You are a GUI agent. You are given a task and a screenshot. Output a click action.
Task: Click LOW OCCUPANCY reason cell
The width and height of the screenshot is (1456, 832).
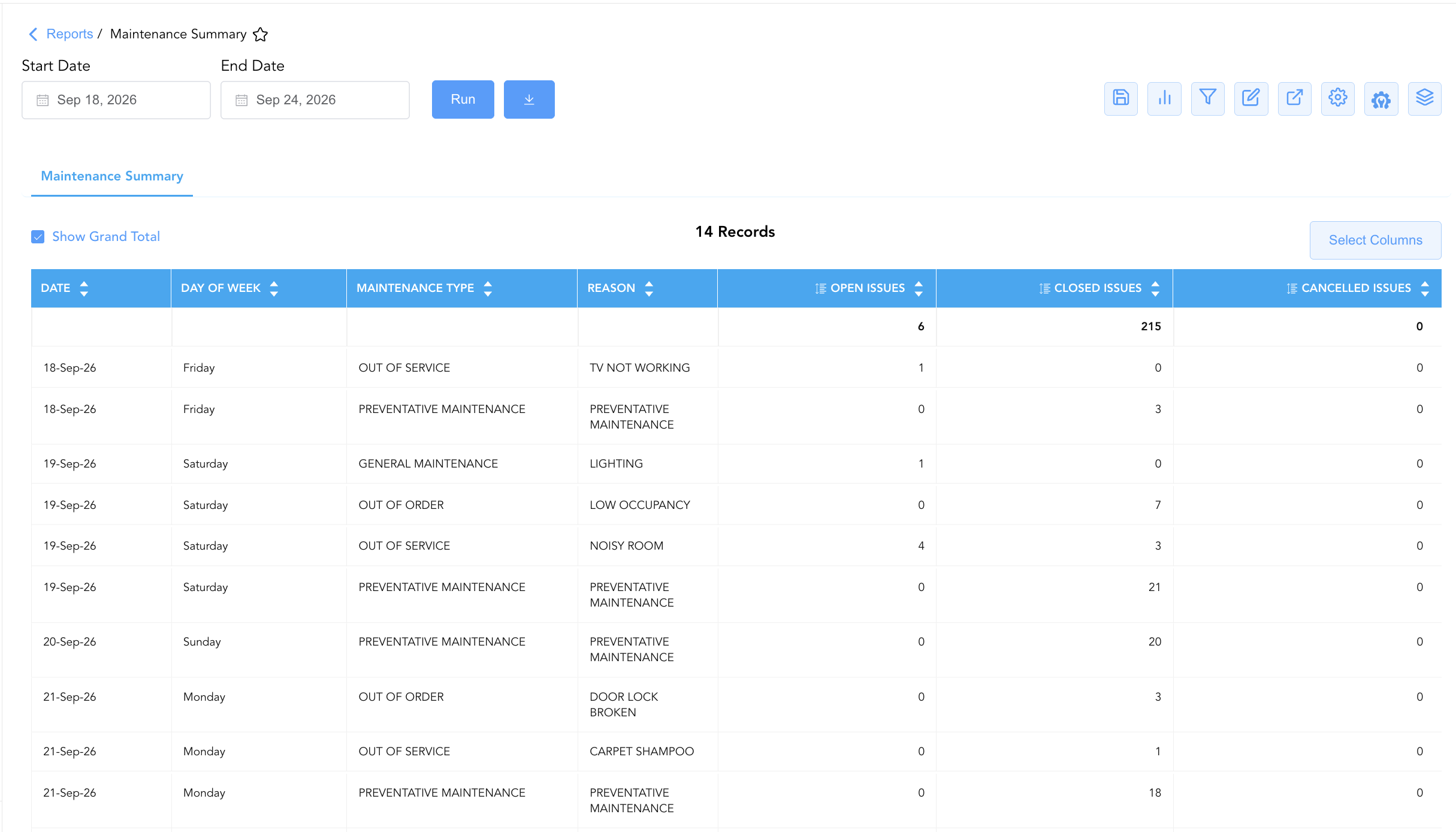pyautogui.click(x=639, y=505)
